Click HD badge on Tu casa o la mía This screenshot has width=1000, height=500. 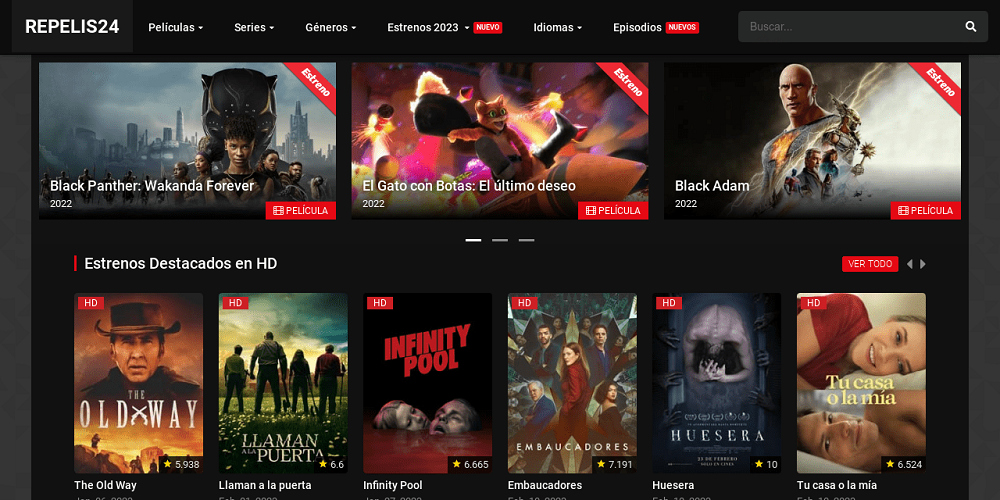pos(814,303)
